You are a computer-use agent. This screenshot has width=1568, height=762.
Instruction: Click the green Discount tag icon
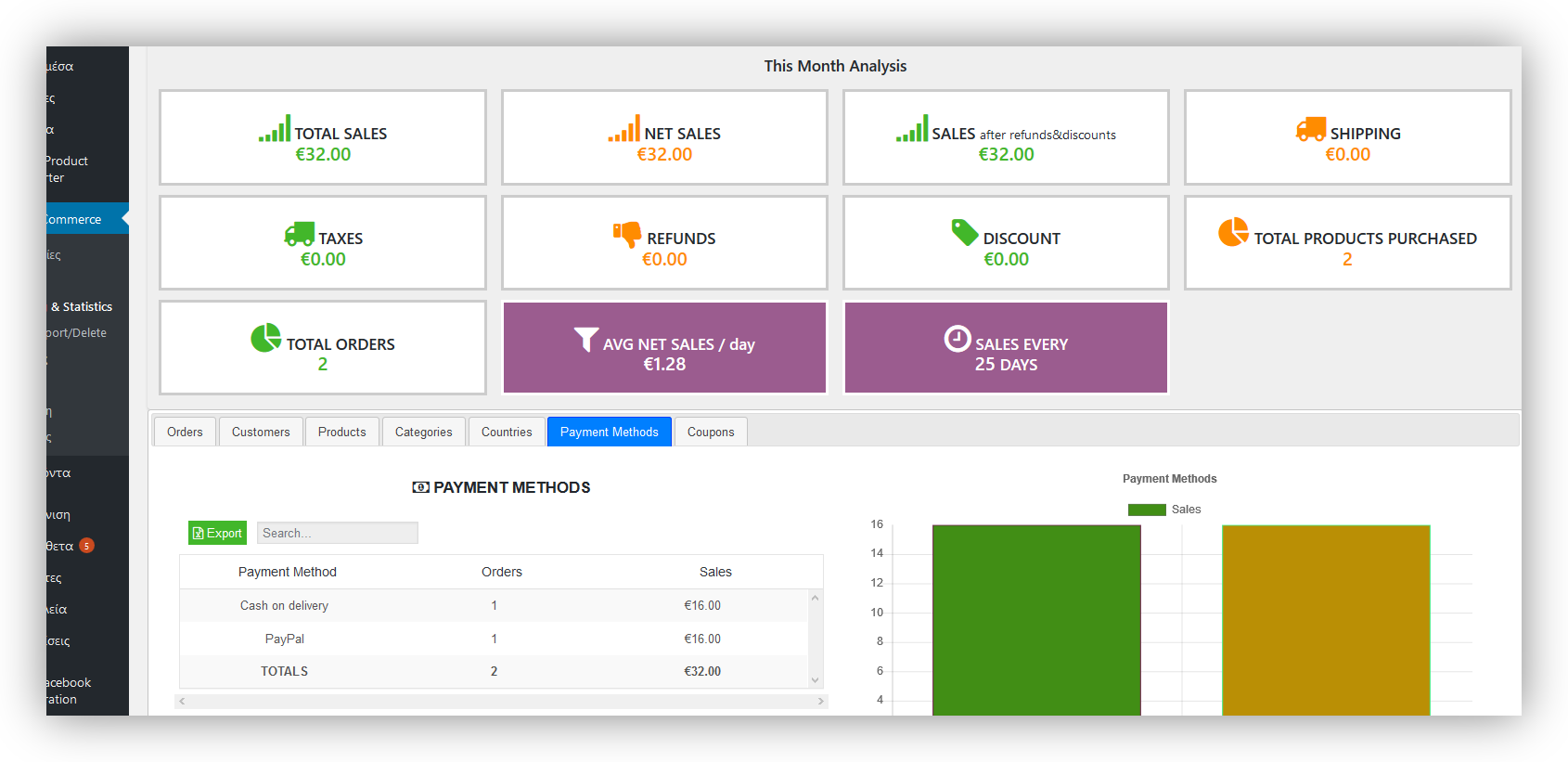click(x=965, y=232)
